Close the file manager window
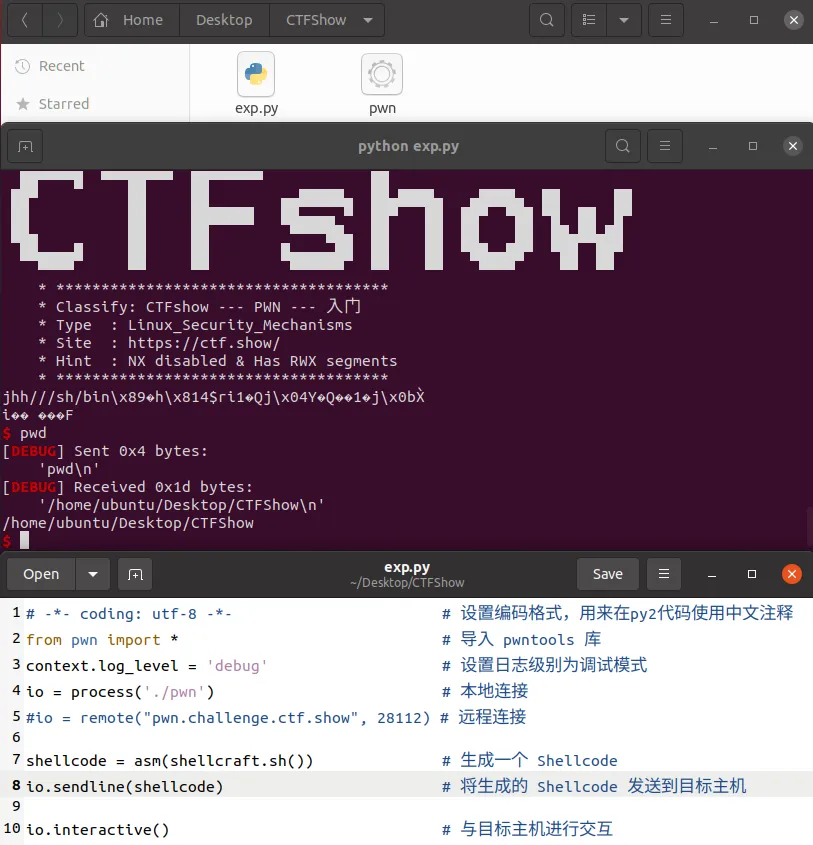813x845 pixels. tap(794, 20)
